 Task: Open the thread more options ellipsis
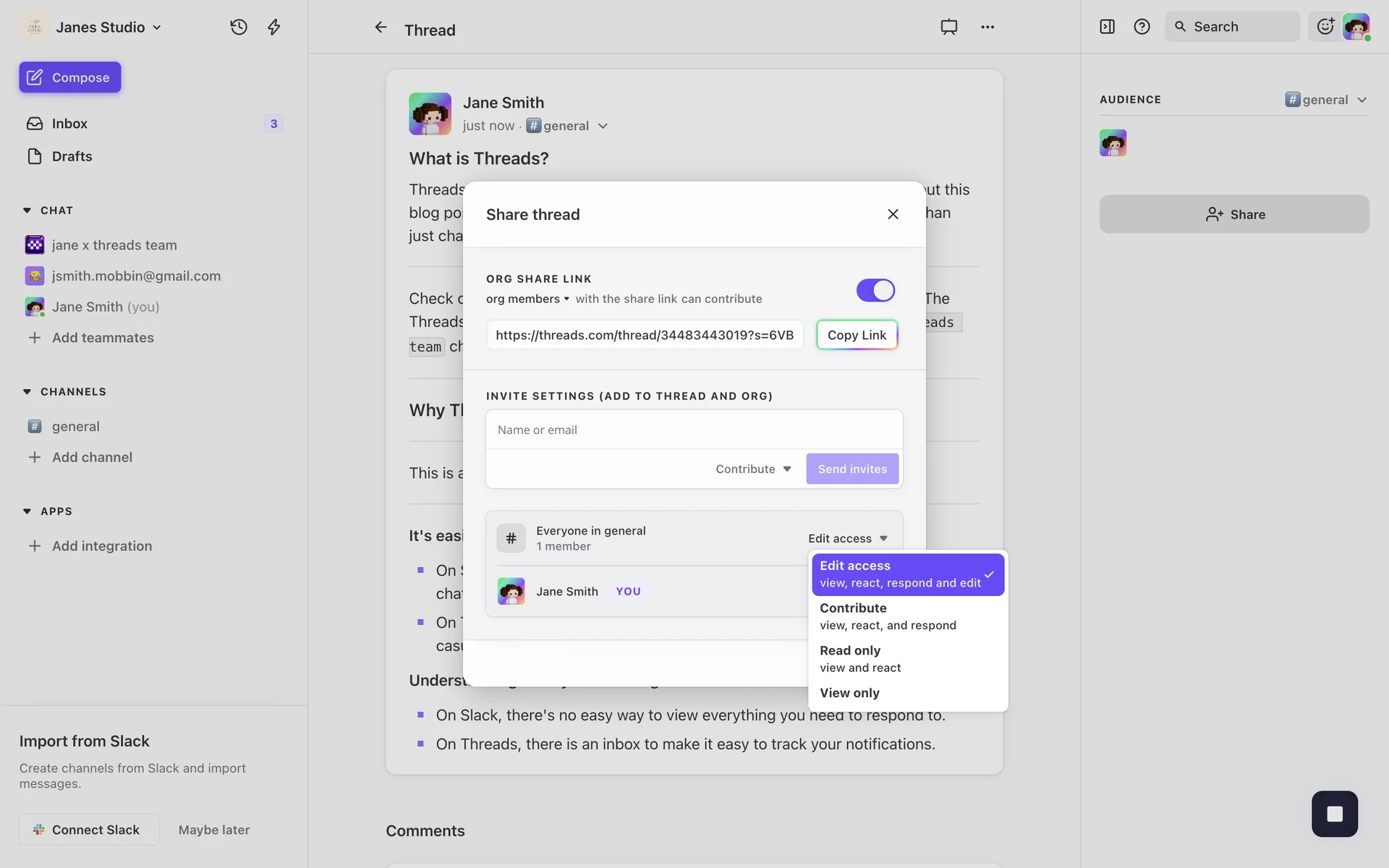pos(987,27)
